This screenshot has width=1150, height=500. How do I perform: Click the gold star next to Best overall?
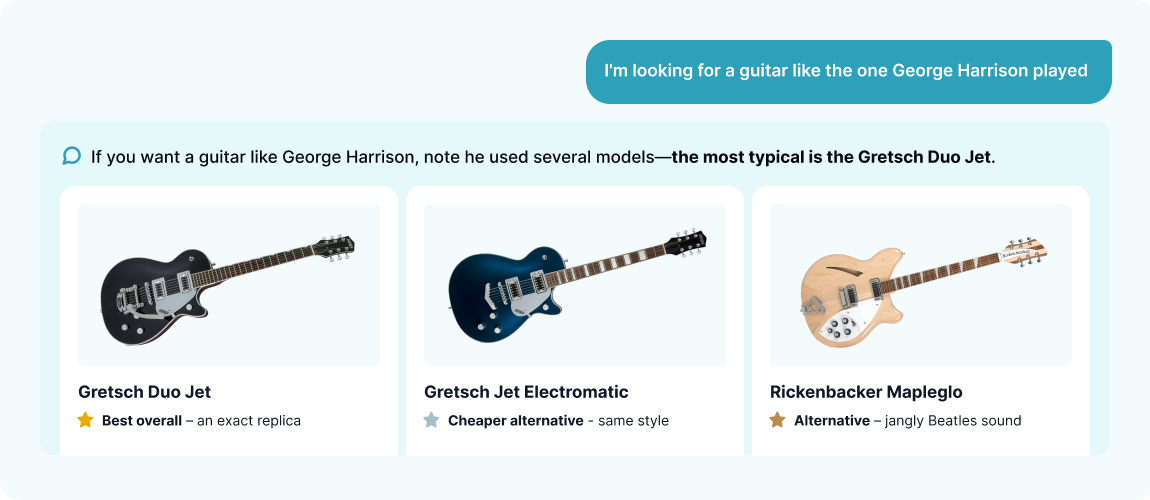pos(86,420)
